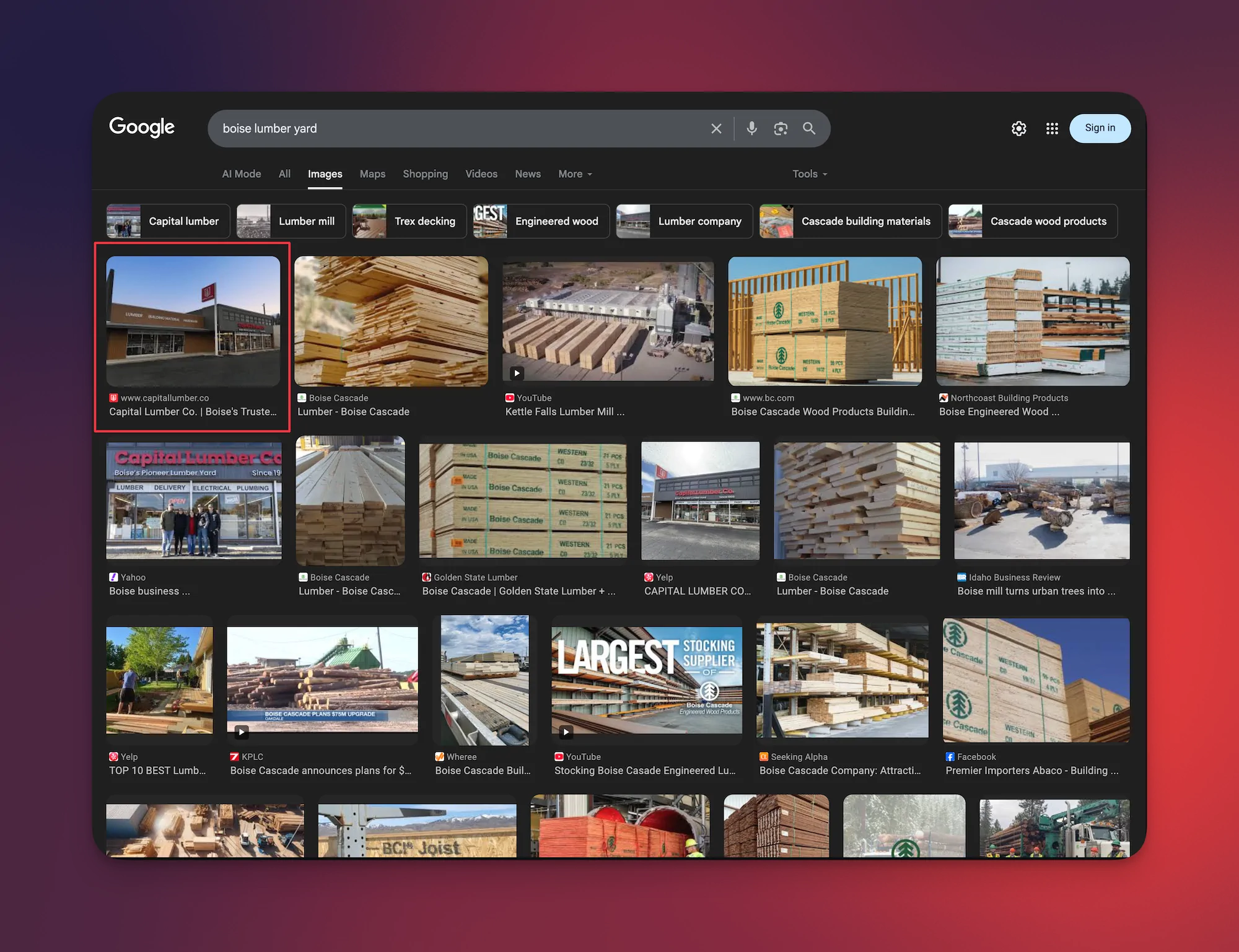Switch to the Shopping tab

(425, 174)
